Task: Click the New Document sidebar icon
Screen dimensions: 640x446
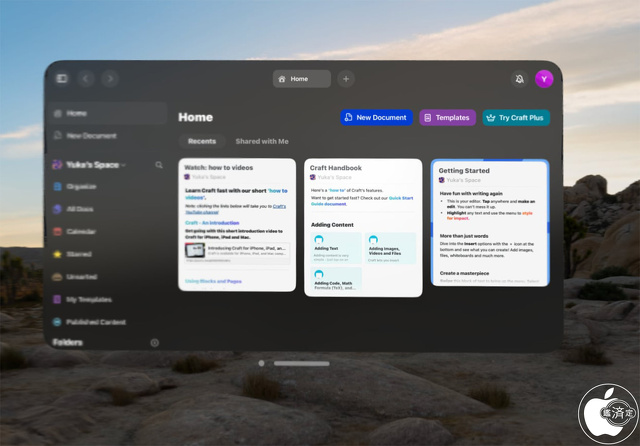Action: pyautogui.click(x=58, y=135)
